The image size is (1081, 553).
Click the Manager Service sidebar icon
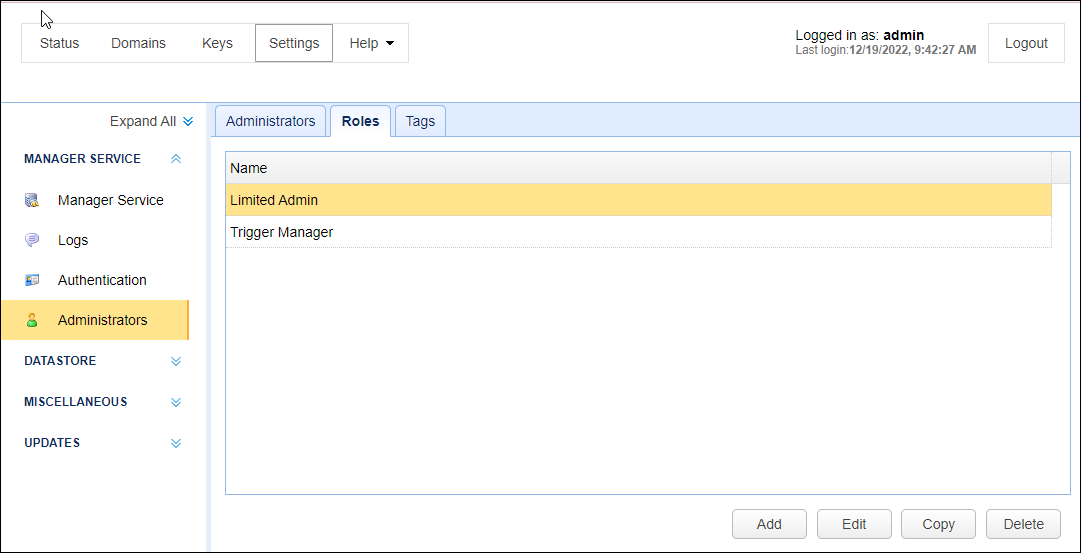(x=32, y=200)
